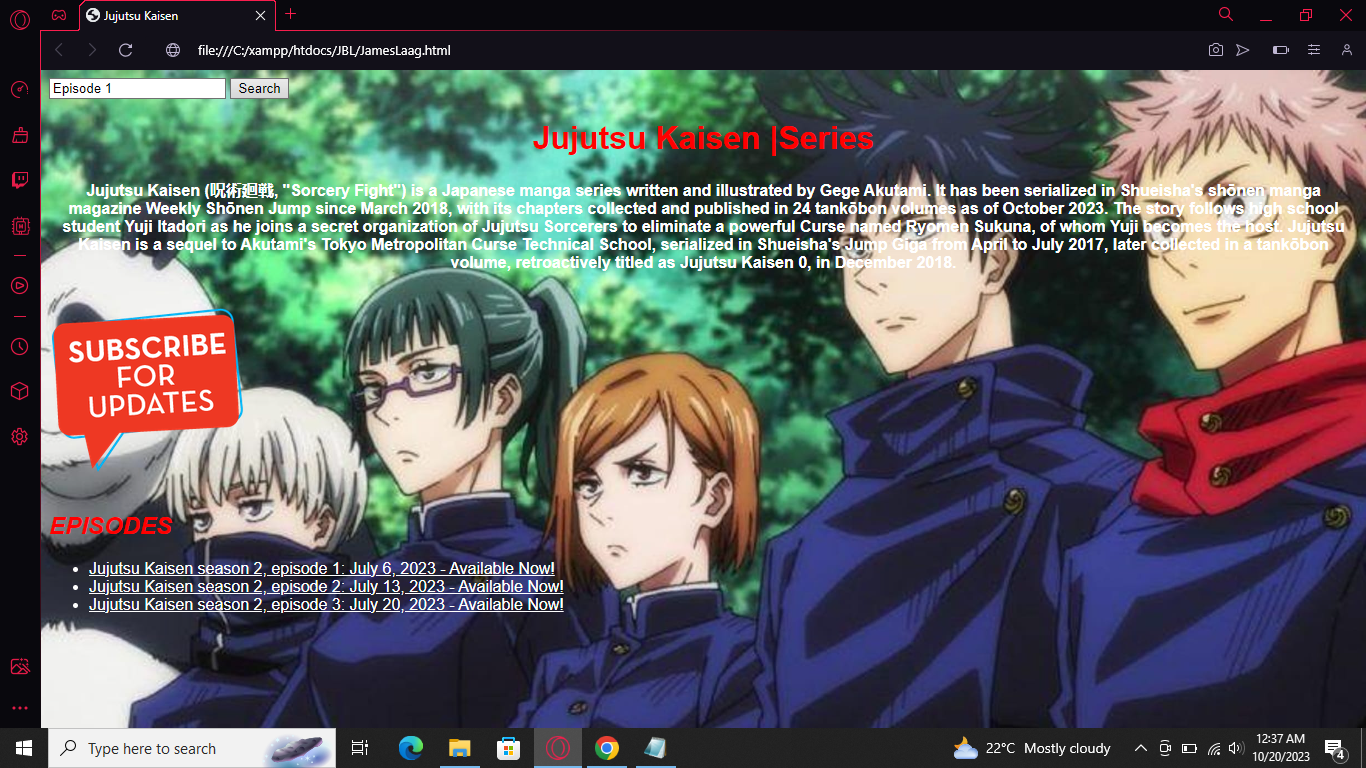Open GX Control speedometer panel in sidebar
The width and height of the screenshot is (1366, 768).
coord(20,90)
